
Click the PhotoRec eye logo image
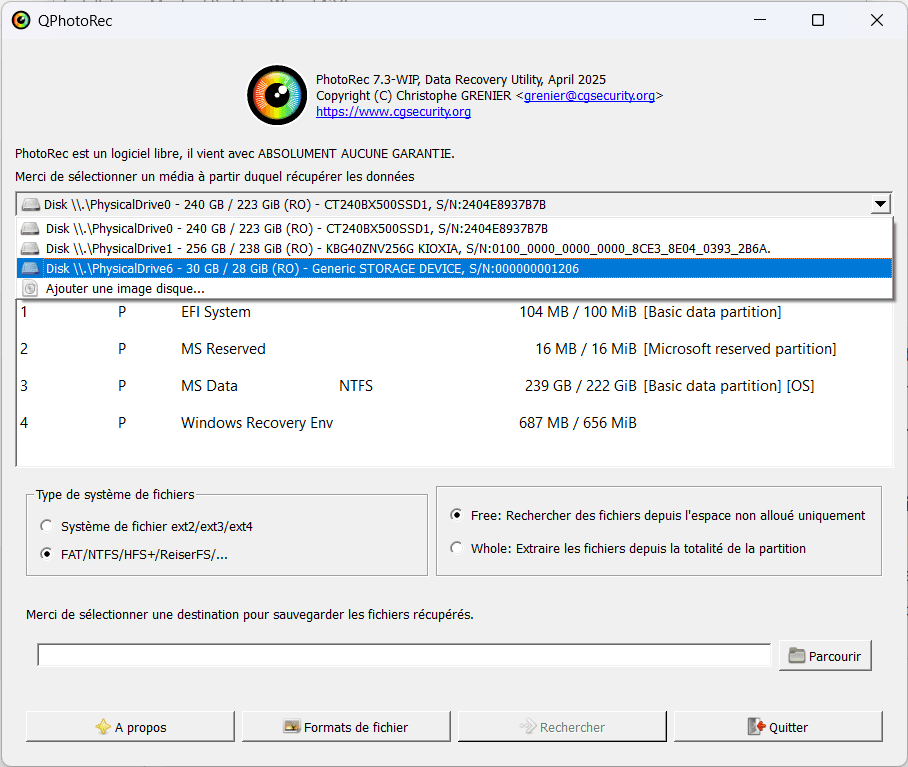[x=277, y=95]
